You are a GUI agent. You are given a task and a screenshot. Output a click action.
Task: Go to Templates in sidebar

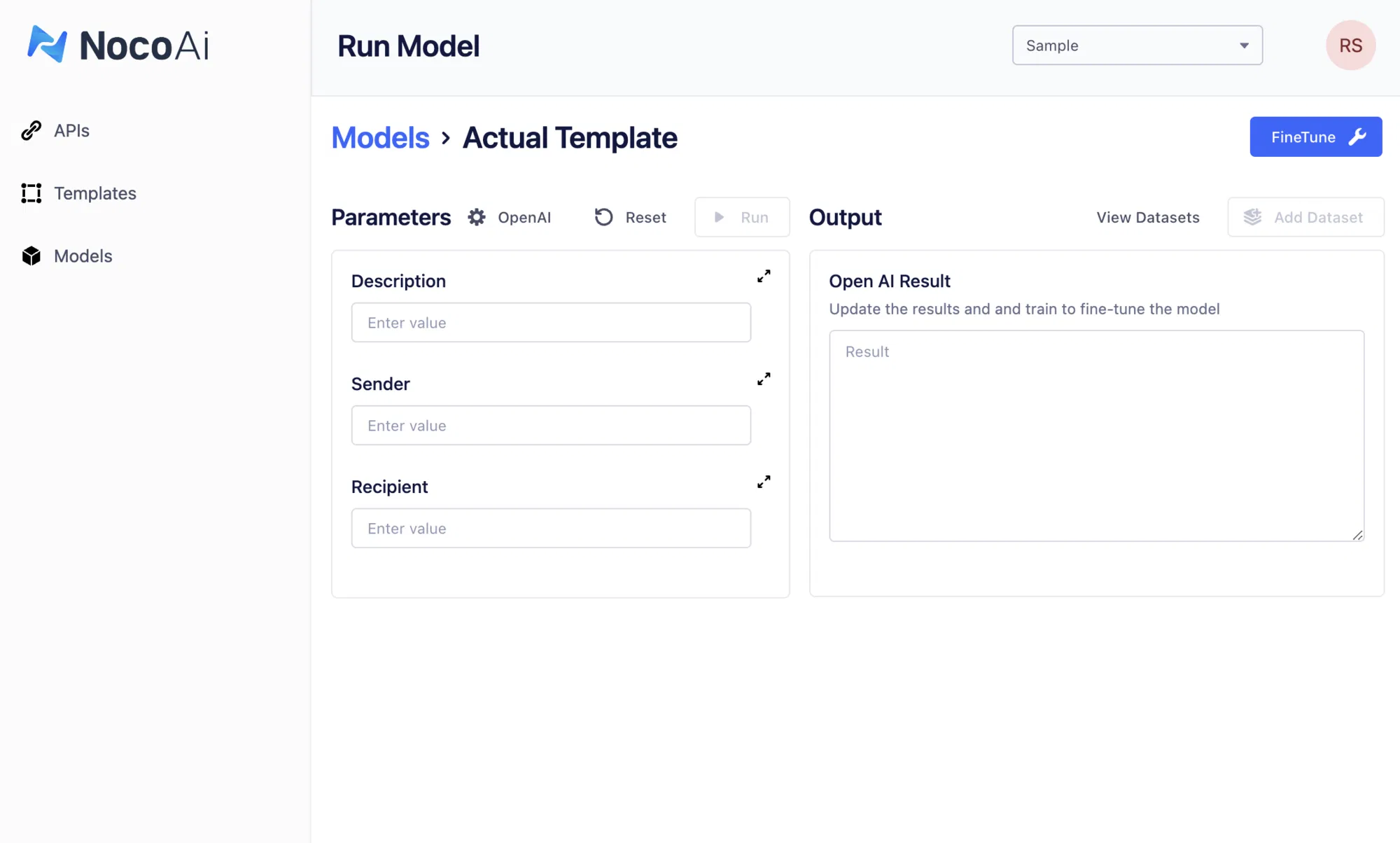coord(95,193)
